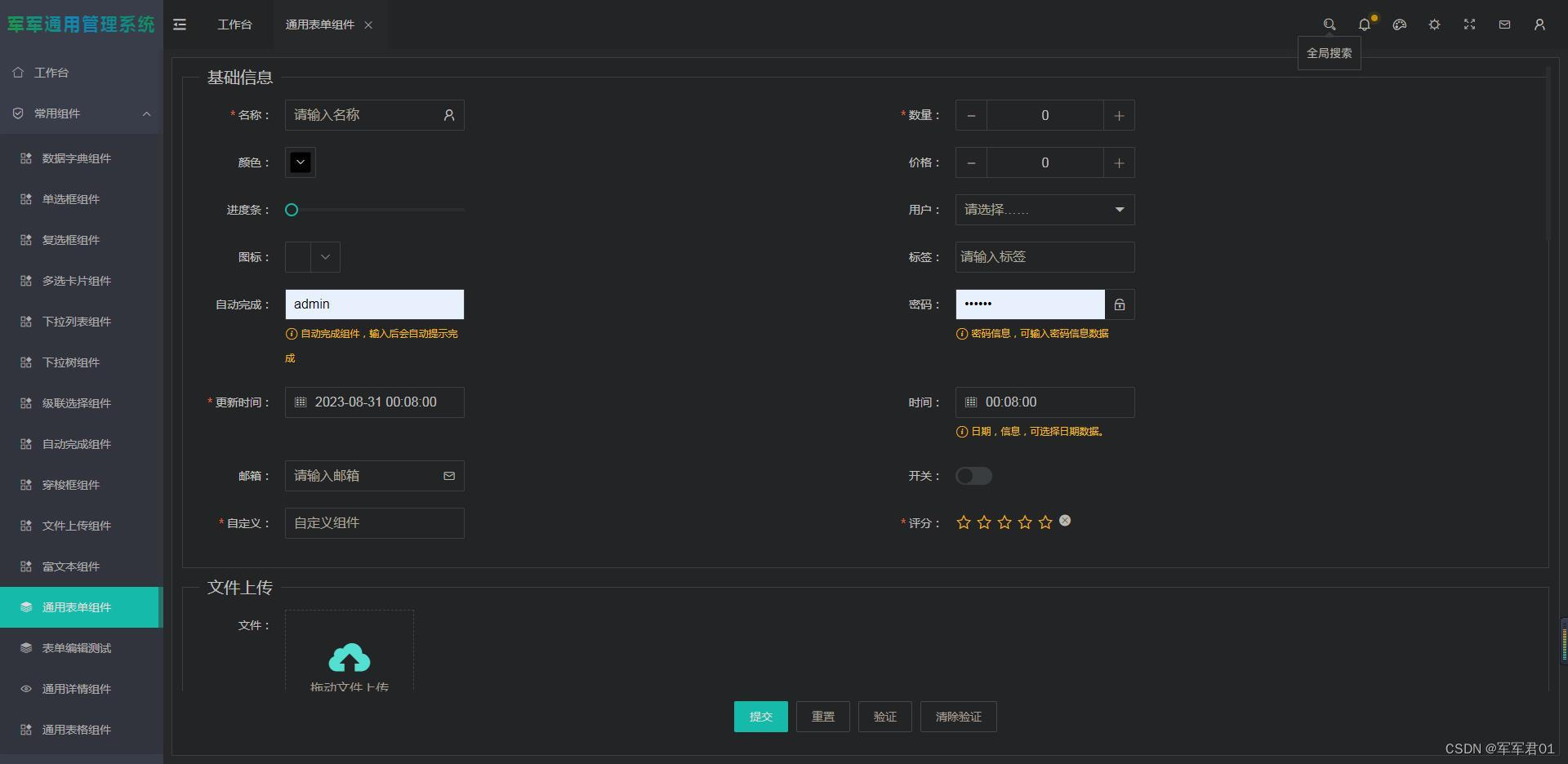Open 级联选择组件 in the sidebar
The width and height of the screenshot is (1568, 764).
[x=82, y=403]
